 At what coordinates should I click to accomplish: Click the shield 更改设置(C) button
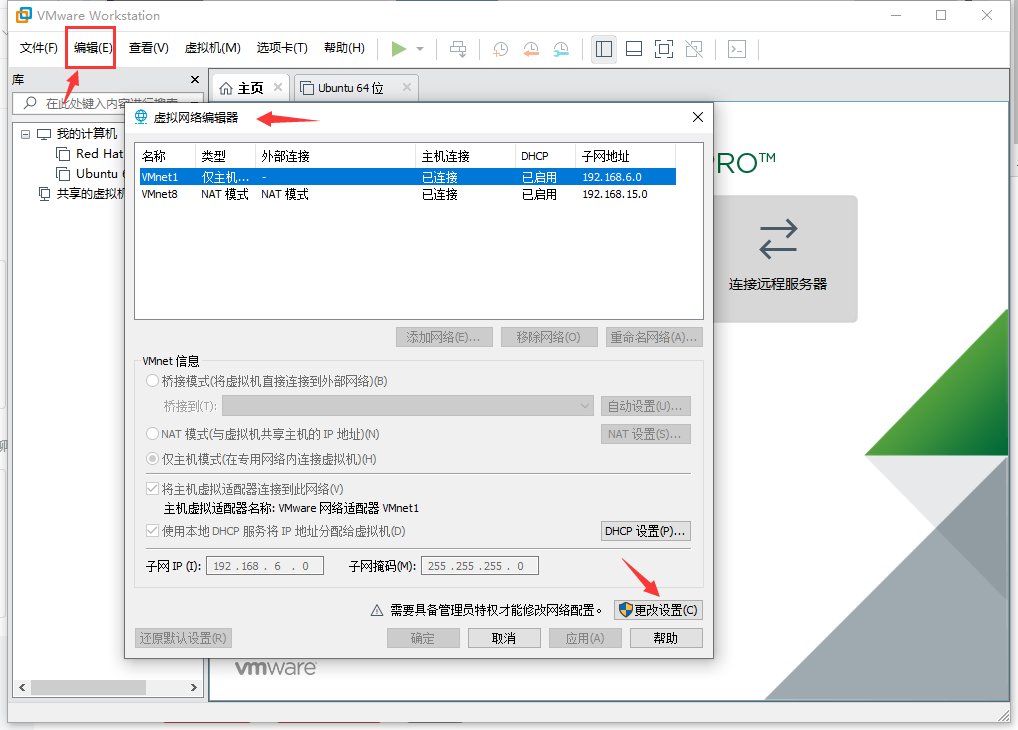[x=658, y=610]
